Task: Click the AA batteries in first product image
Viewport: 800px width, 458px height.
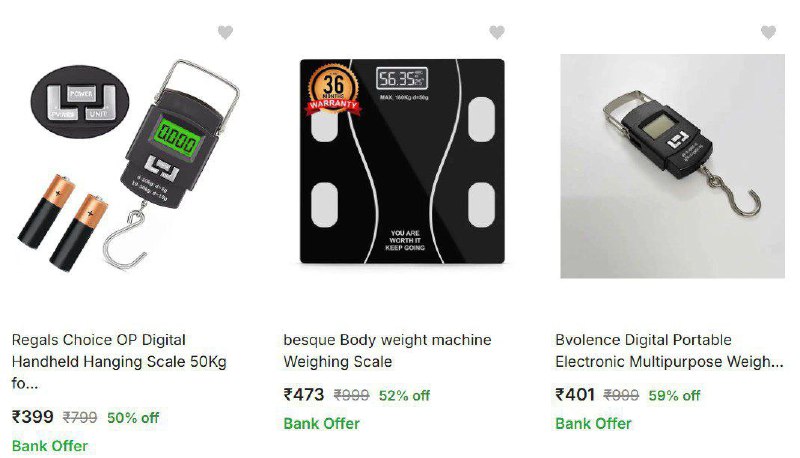Action: [x=63, y=222]
